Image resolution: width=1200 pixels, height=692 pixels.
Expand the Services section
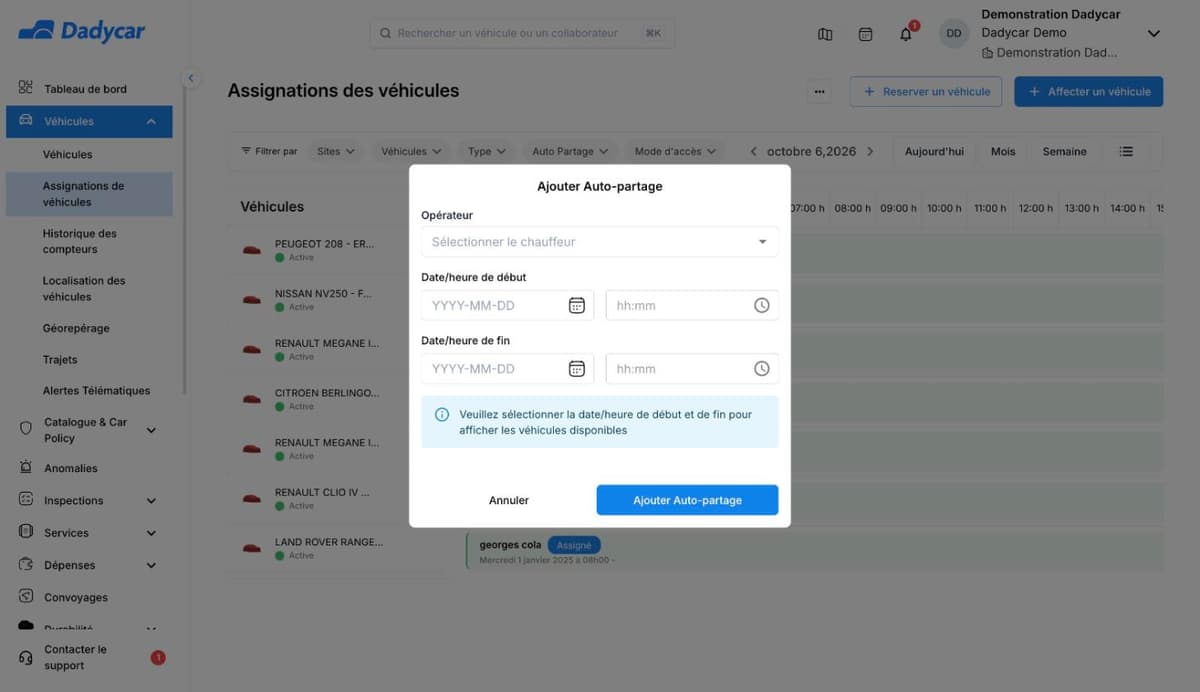[151, 533]
